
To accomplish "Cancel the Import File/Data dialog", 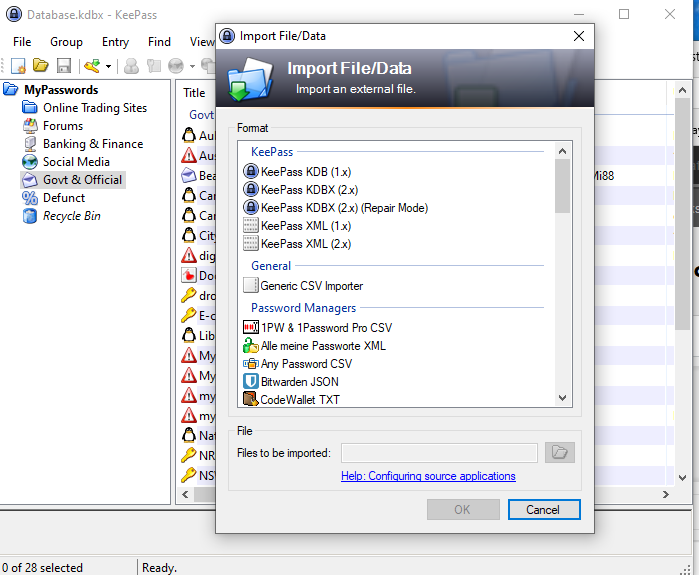I will 544,509.
